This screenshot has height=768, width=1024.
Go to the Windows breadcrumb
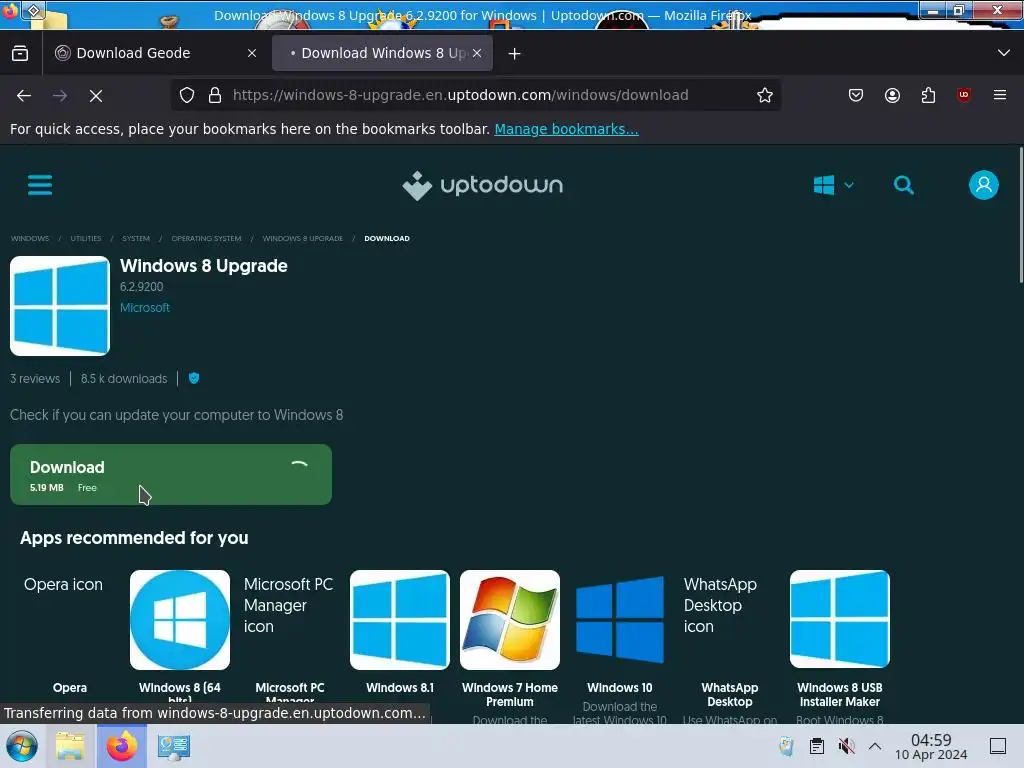tap(30, 238)
